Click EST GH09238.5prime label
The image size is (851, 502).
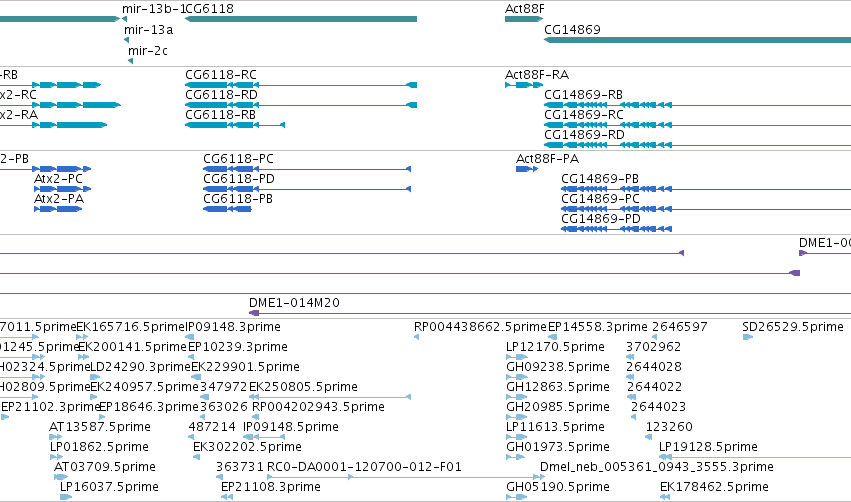tap(558, 367)
